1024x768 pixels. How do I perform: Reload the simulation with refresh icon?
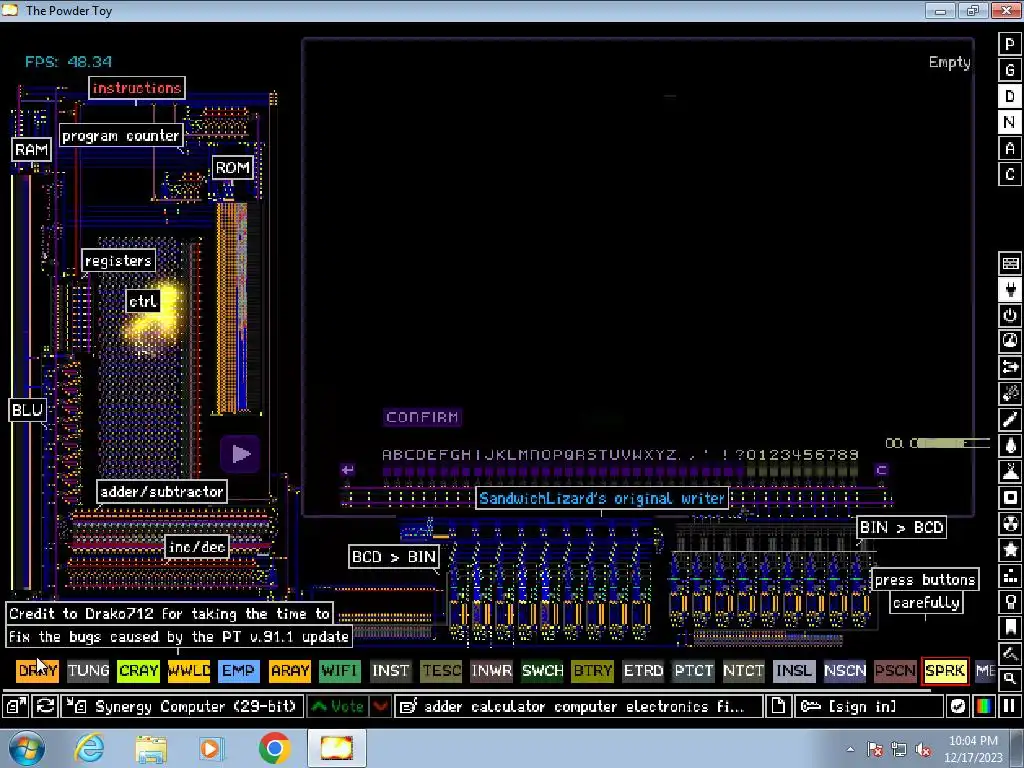coord(45,706)
